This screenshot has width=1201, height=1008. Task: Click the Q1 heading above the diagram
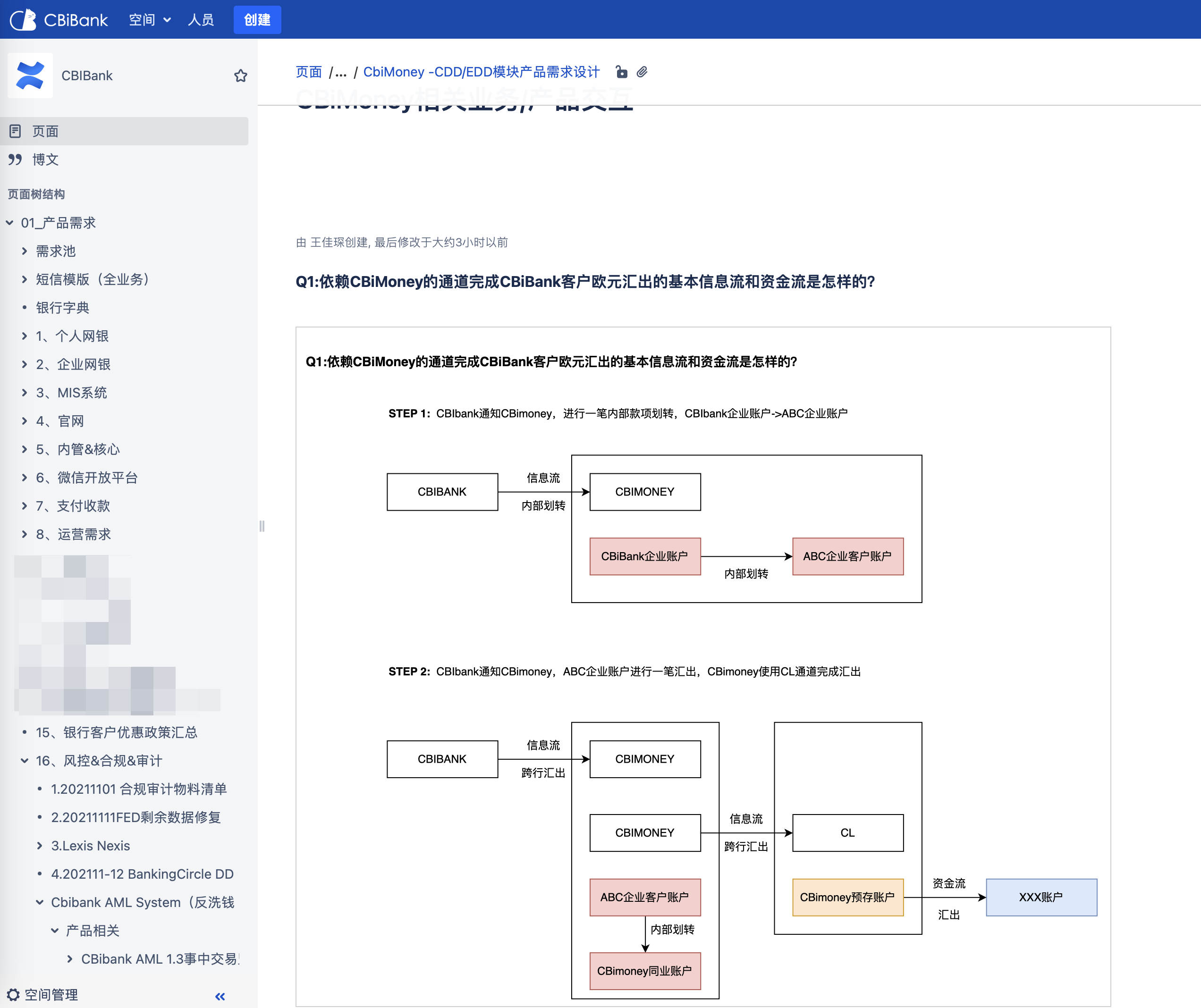pyautogui.click(x=585, y=282)
